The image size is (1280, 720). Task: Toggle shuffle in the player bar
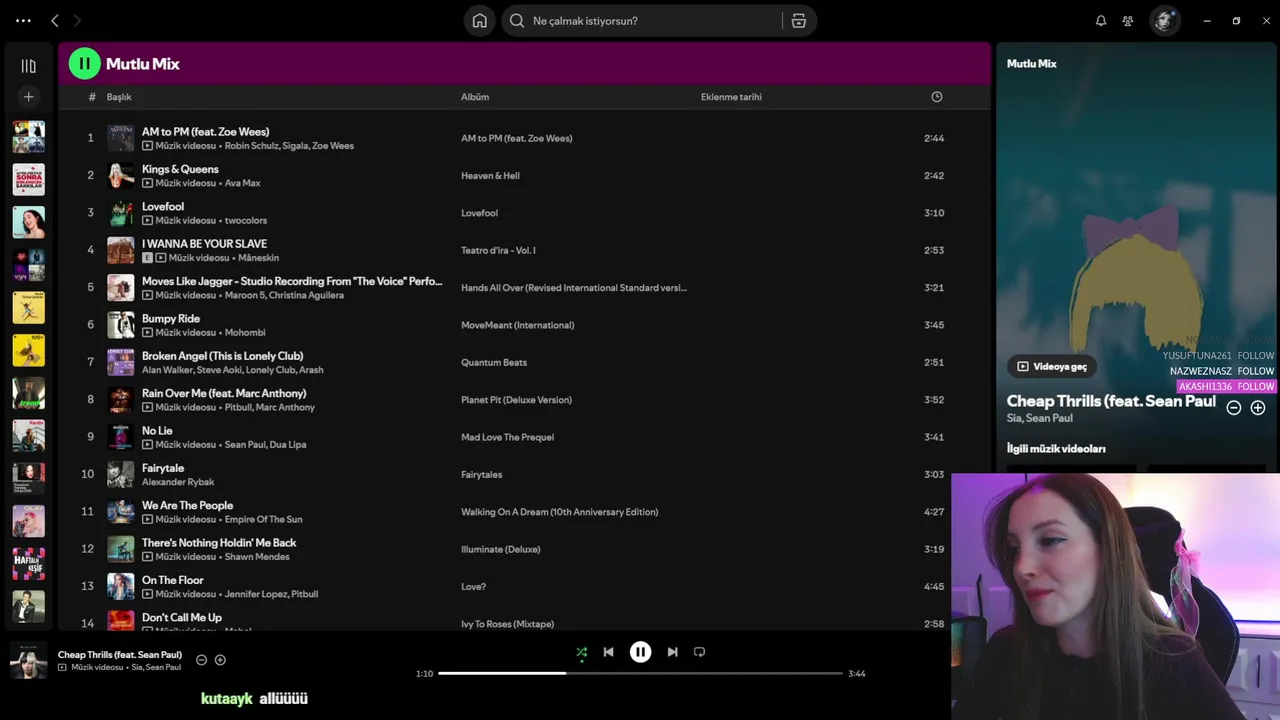[x=581, y=652]
